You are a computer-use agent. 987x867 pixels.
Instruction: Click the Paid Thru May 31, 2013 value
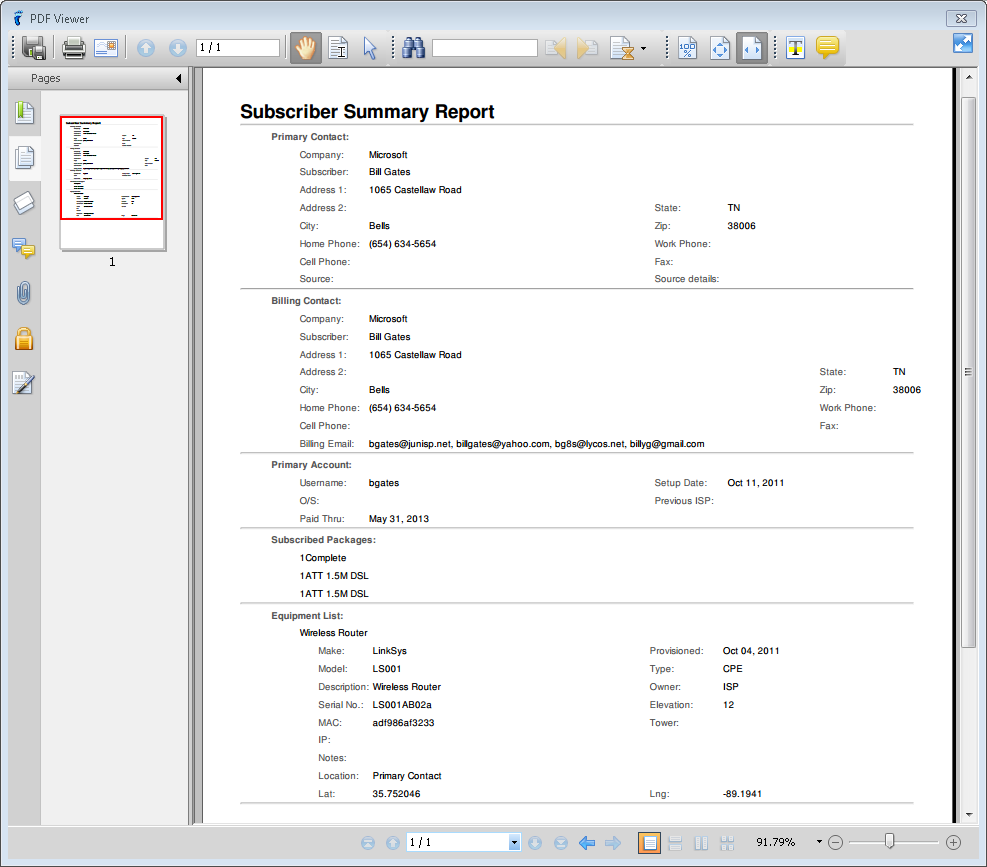(398, 519)
